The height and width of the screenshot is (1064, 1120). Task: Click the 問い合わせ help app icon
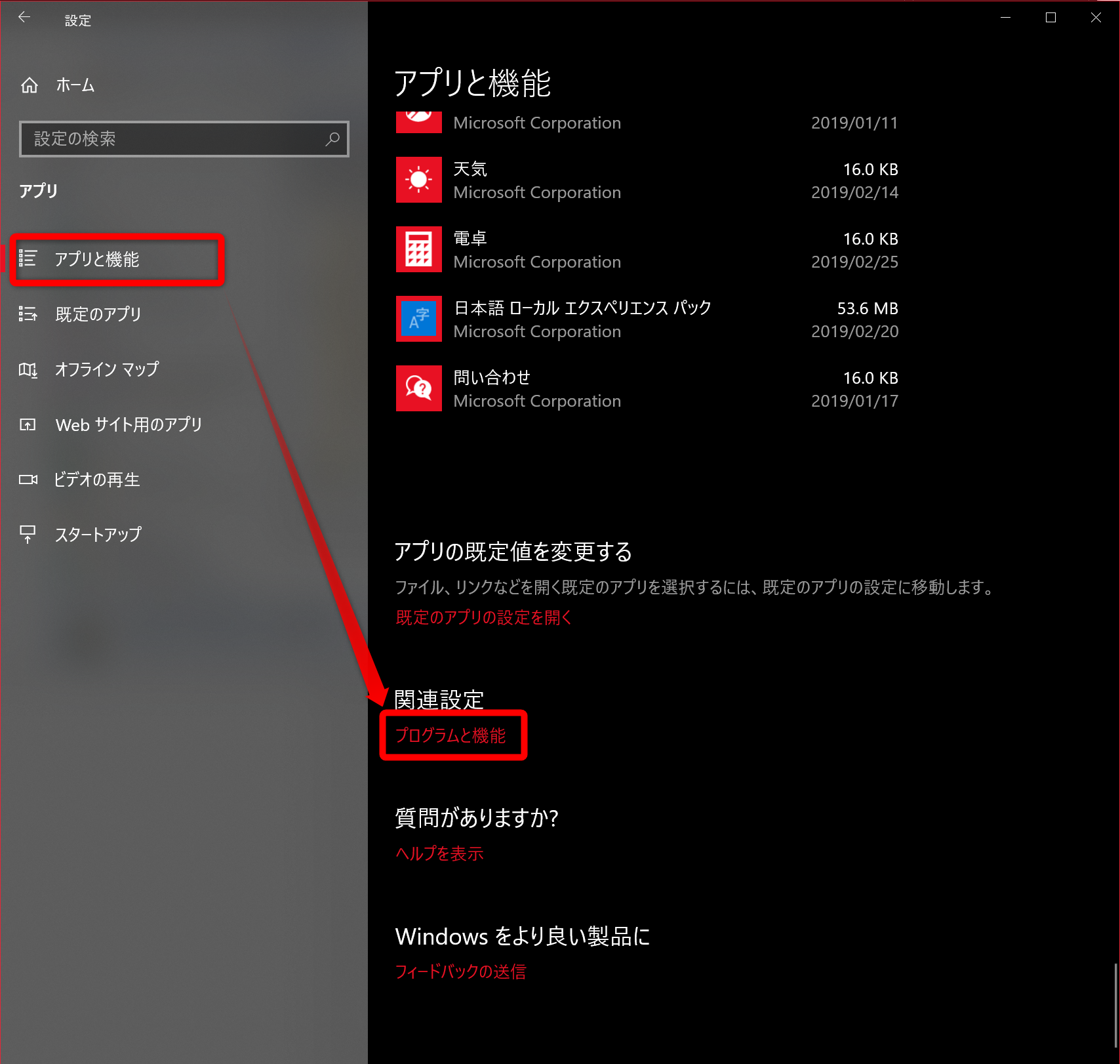coord(418,388)
